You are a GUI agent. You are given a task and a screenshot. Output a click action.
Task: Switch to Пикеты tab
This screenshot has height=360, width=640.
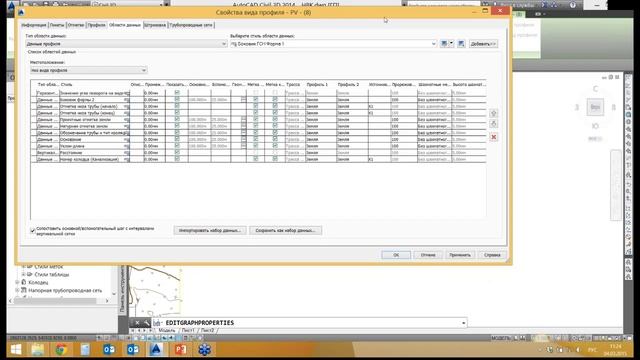click(57, 25)
